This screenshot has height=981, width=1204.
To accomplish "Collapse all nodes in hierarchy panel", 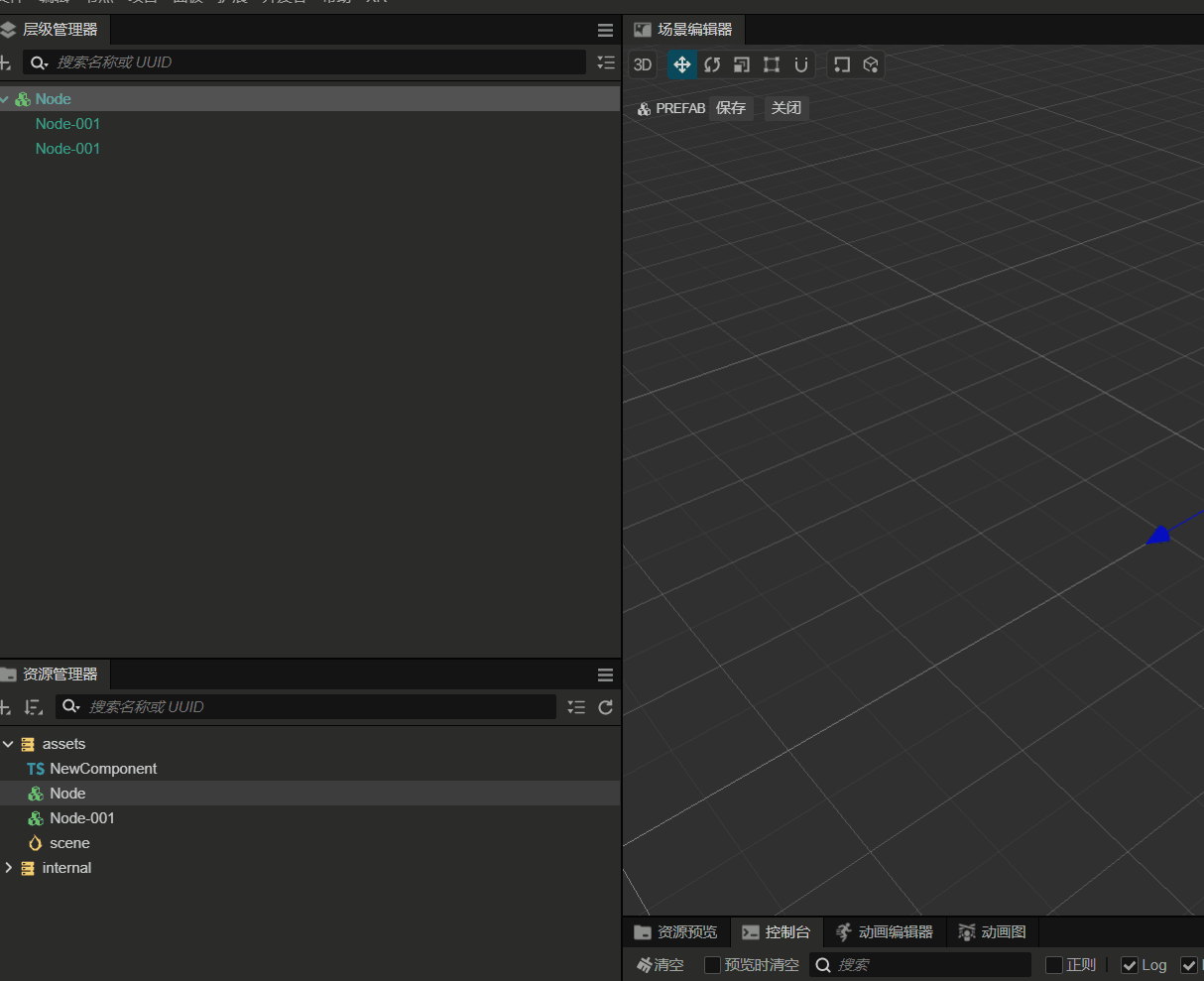I will pyautogui.click(x=606, y=62).
